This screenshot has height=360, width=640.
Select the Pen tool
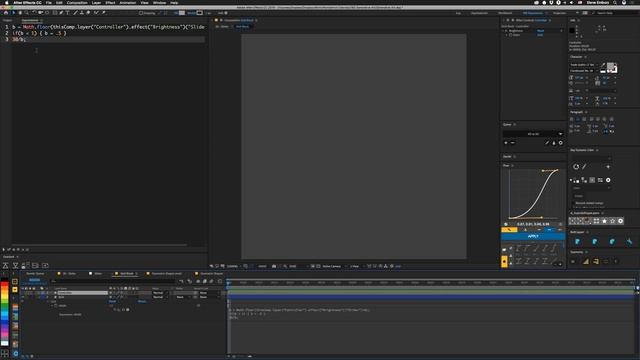(61, 13)
